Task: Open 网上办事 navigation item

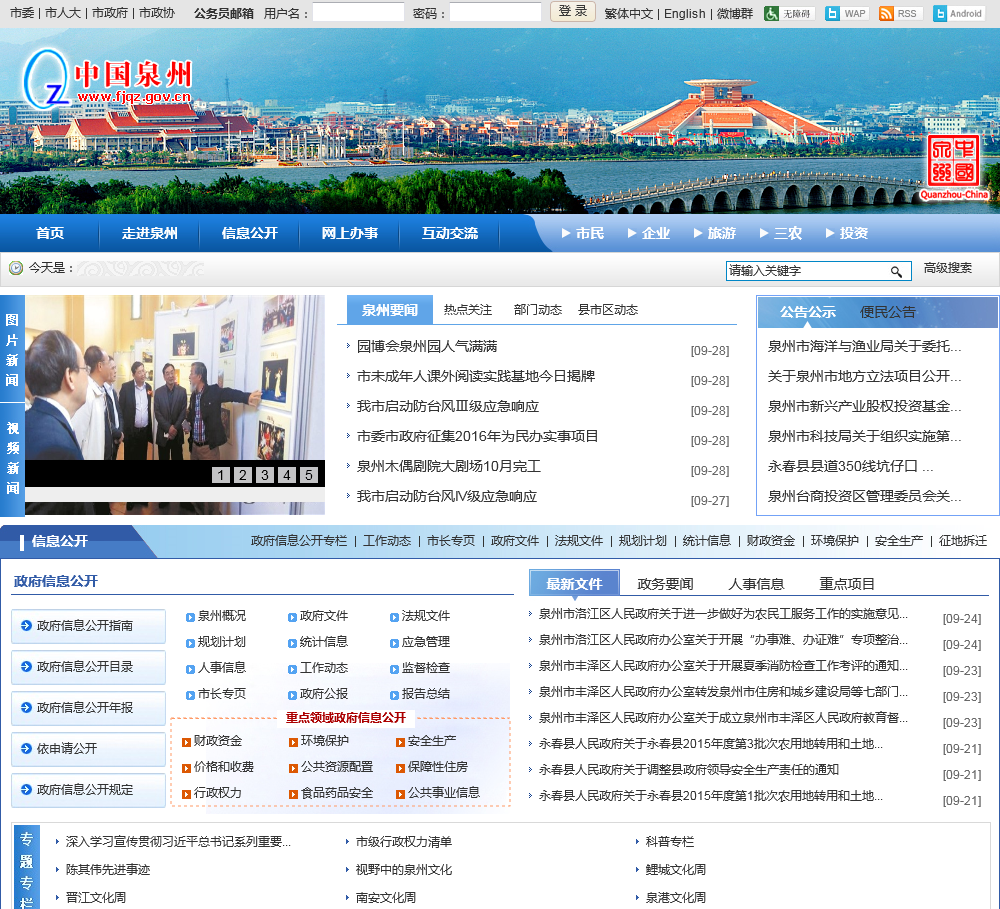Action: coord(349,233)
